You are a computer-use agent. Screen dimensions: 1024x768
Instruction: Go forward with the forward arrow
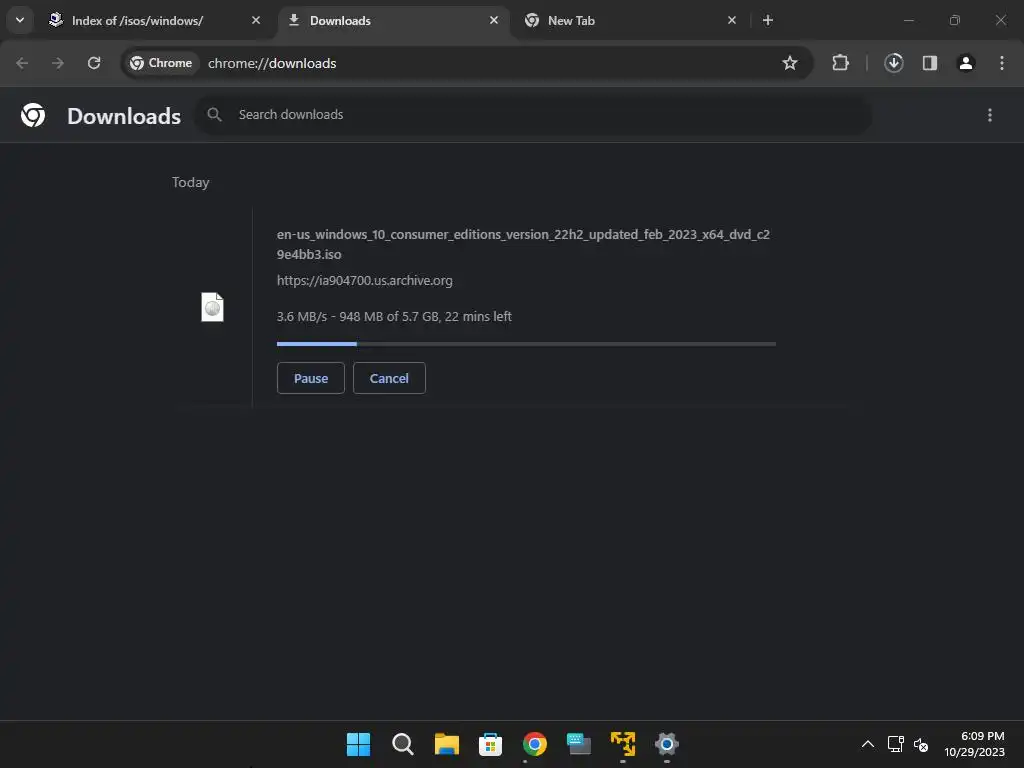pyautogui.click(x=58, y=63)
